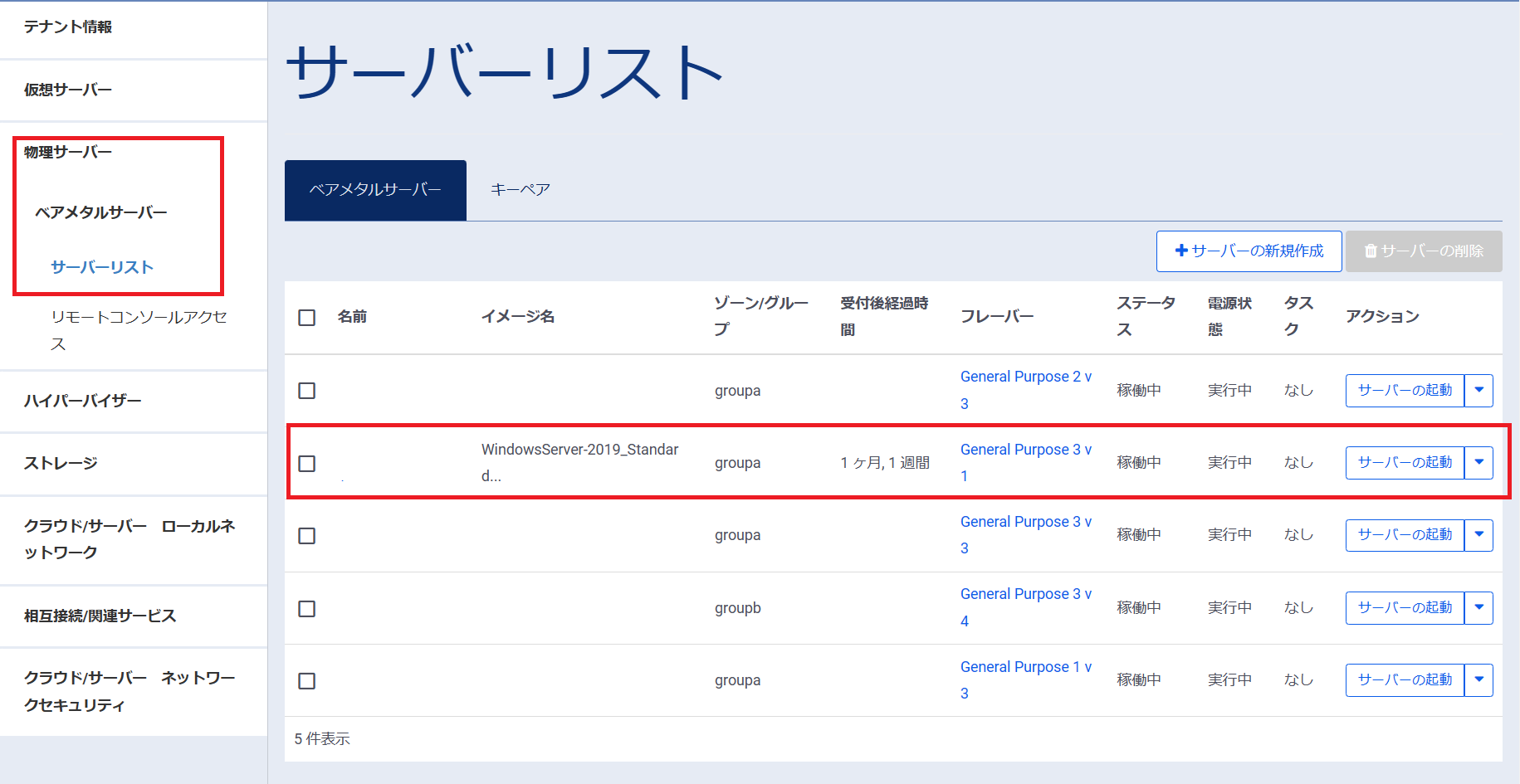Click サーバーの起動 in the groupb row
This screenshot has height=784, width=1520.
click(x=1405, y=608)
